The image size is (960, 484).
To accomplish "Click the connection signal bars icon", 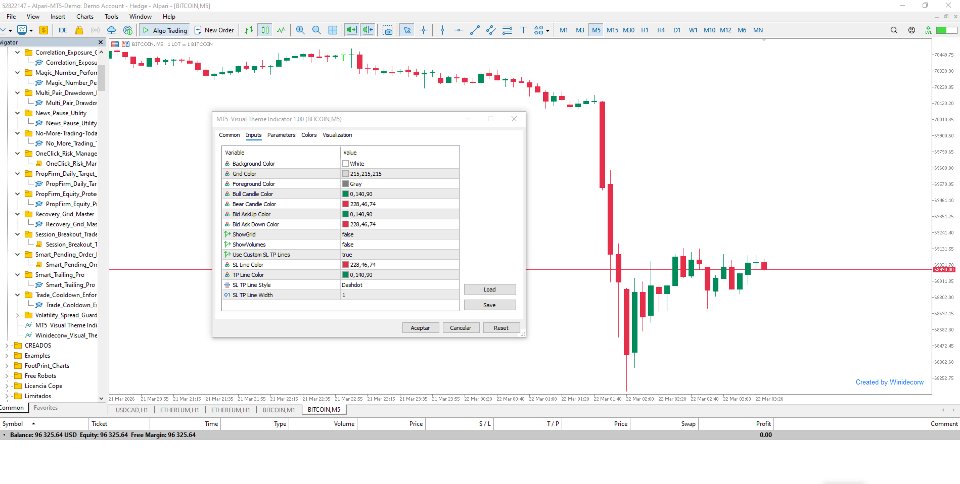I will pos(930,30).
